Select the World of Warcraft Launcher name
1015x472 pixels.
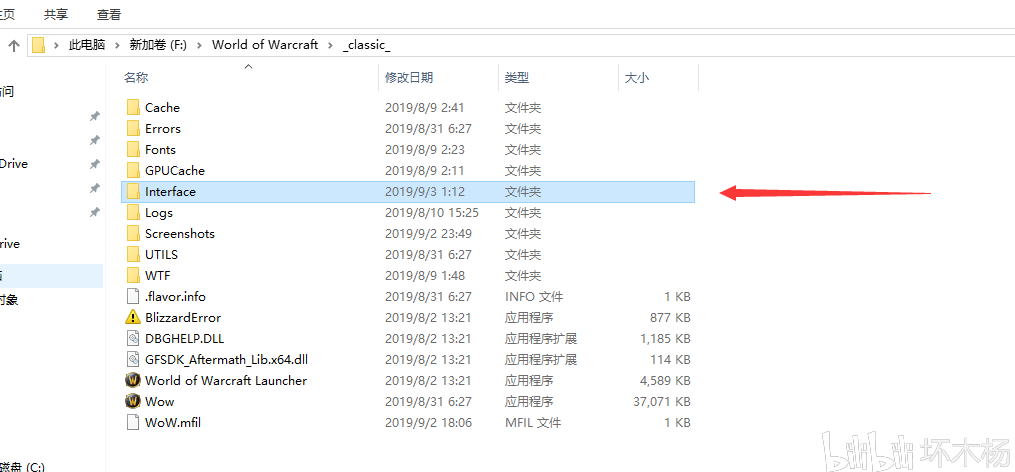(x=226, y=381)
